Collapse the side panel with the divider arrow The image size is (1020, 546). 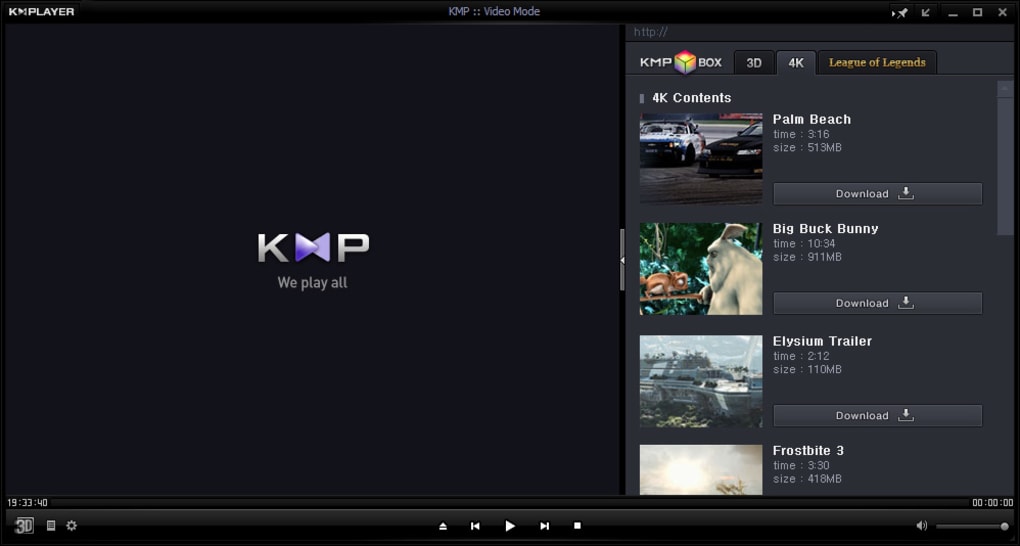point(622,260)
